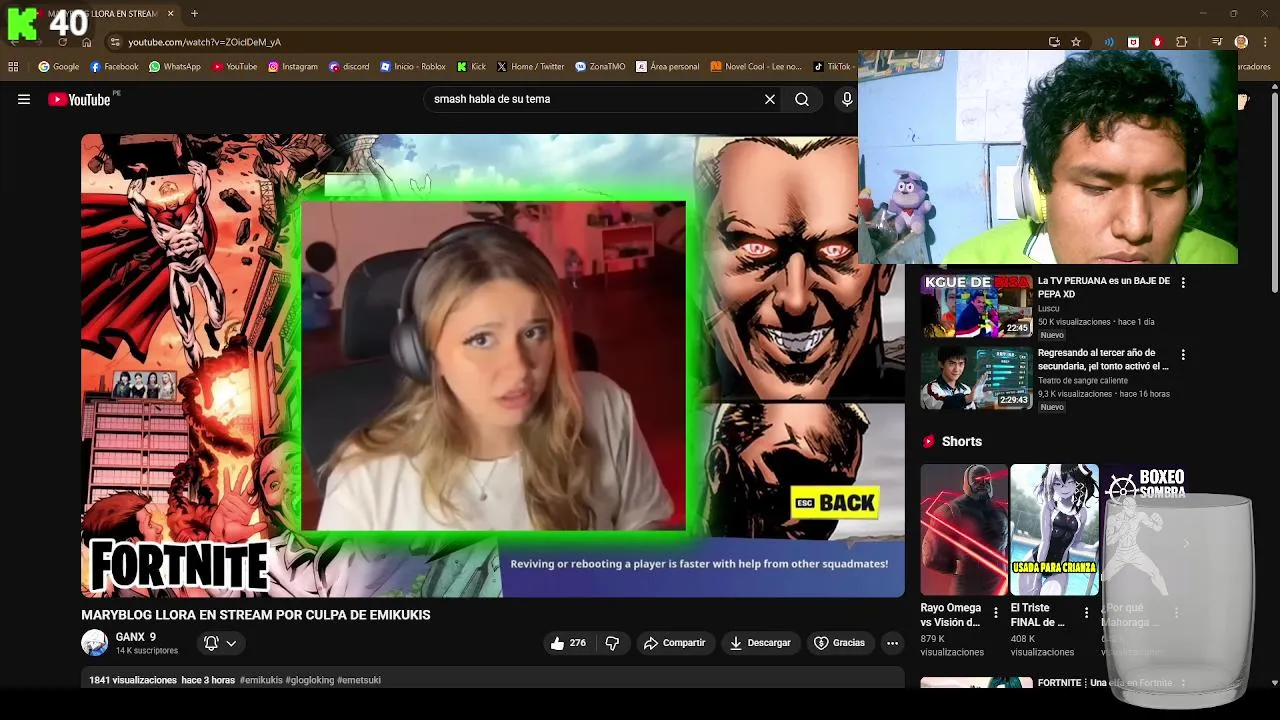Open the Kick bookmark

tap(471, 67)
